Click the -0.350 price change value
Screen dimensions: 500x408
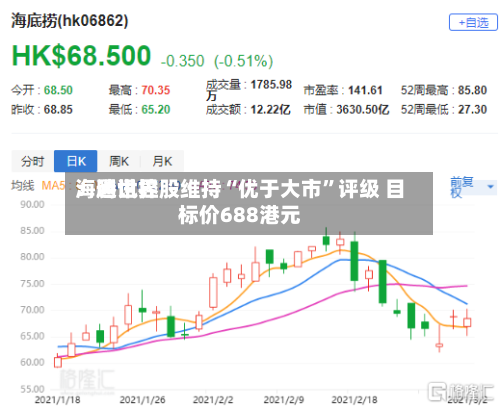182,61
